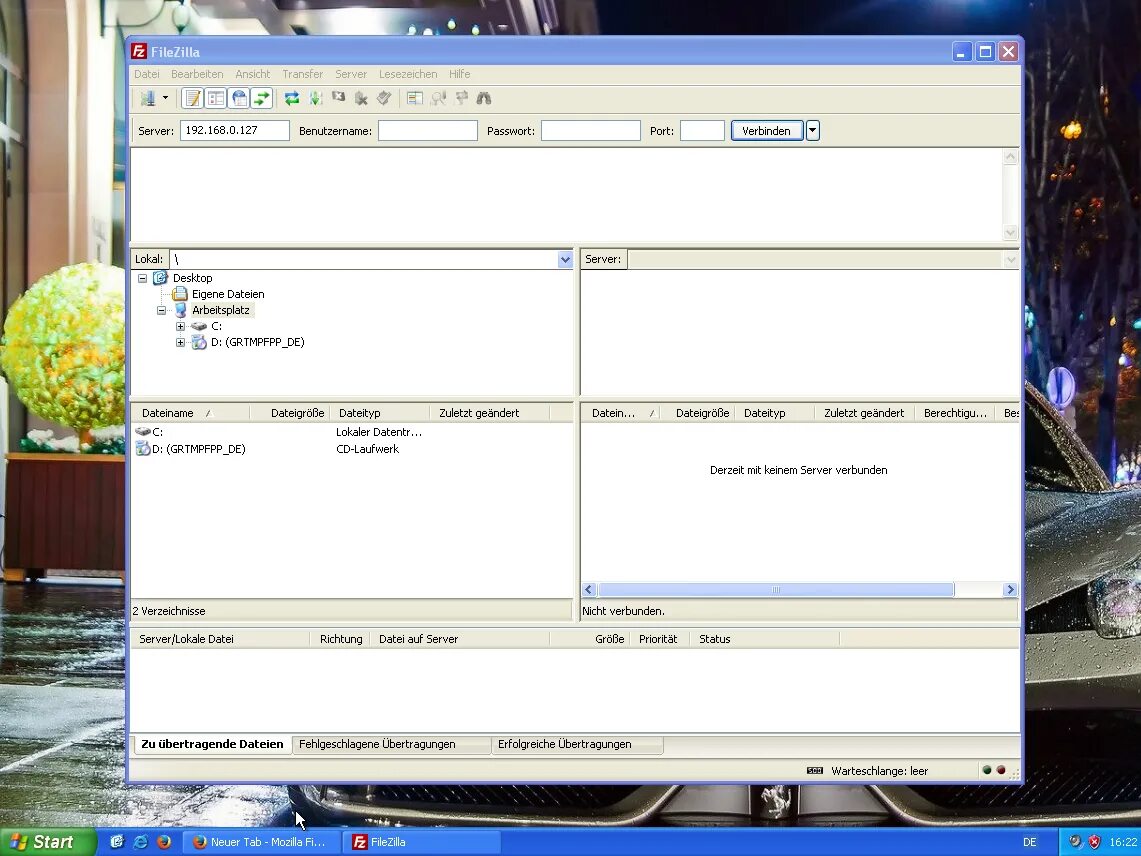The image size is (1141, 856).
Task: Open quickconnect history dropdown next to Verbinden
Action: (813, 131)
